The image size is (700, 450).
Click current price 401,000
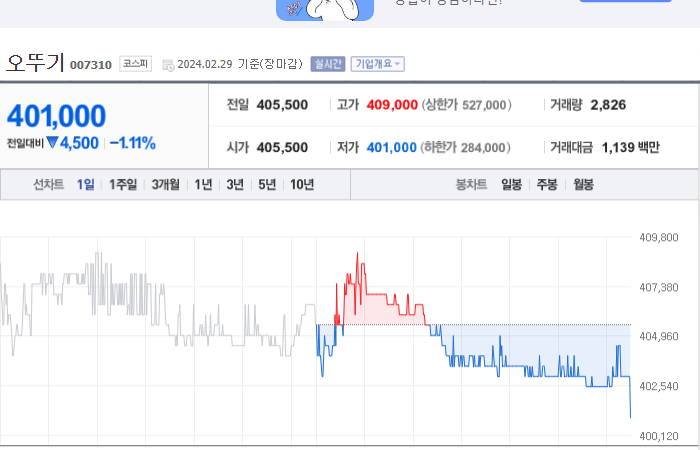coord(56,116)
